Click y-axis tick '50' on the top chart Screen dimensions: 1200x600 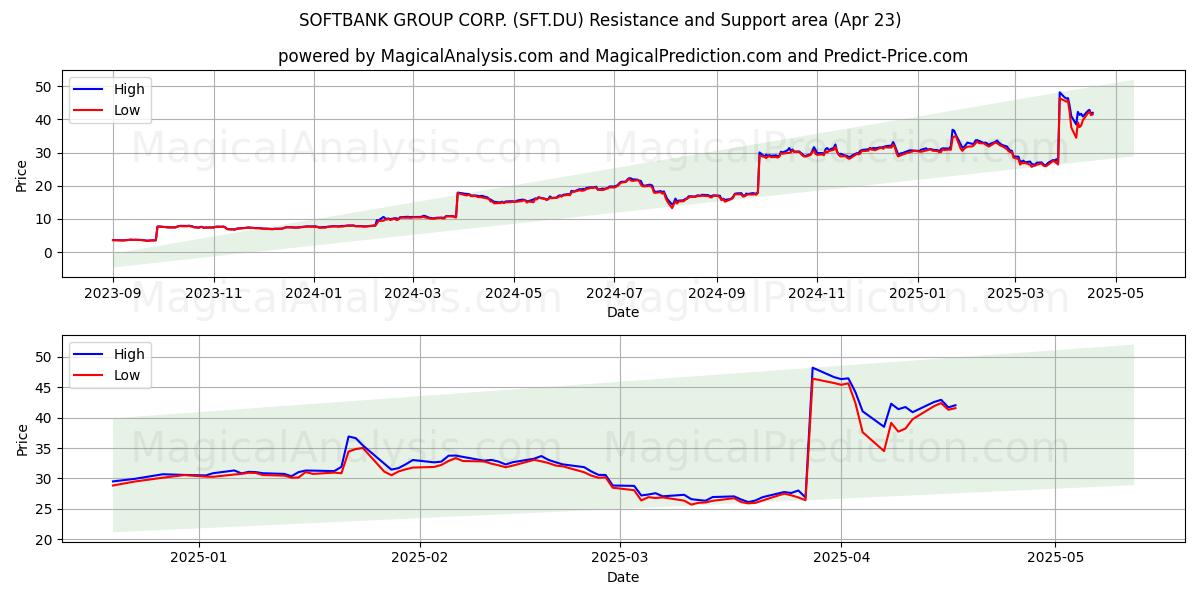click(x=44, y=87)
